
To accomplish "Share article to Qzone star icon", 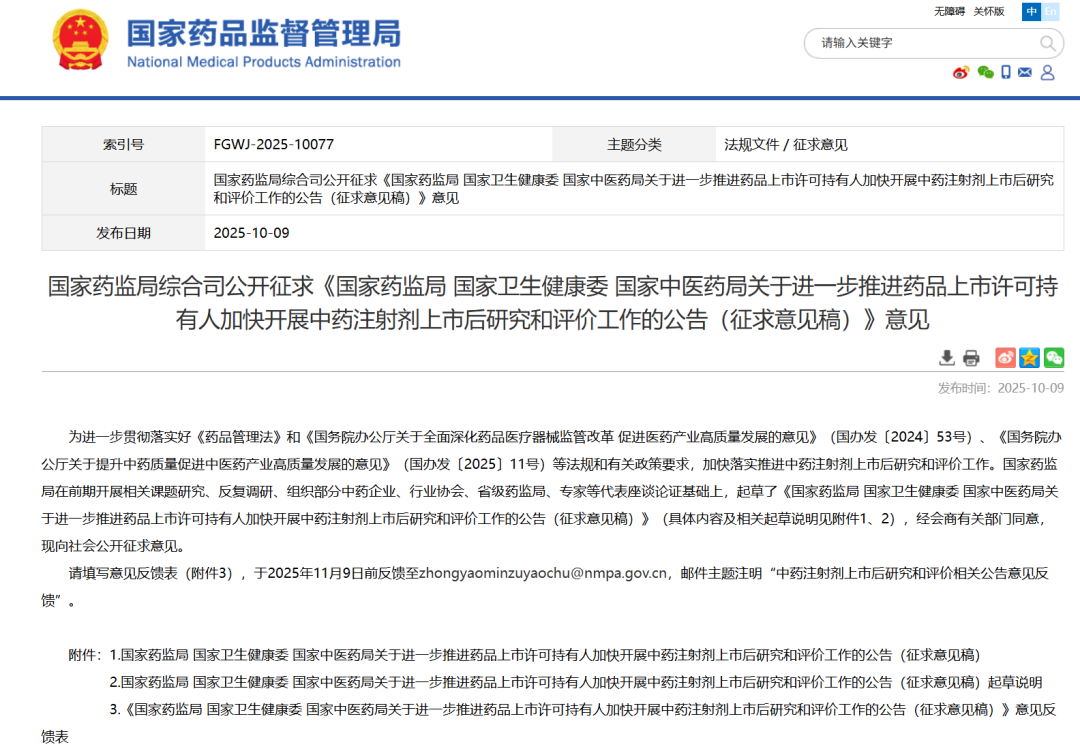I will coord(1030,358).
